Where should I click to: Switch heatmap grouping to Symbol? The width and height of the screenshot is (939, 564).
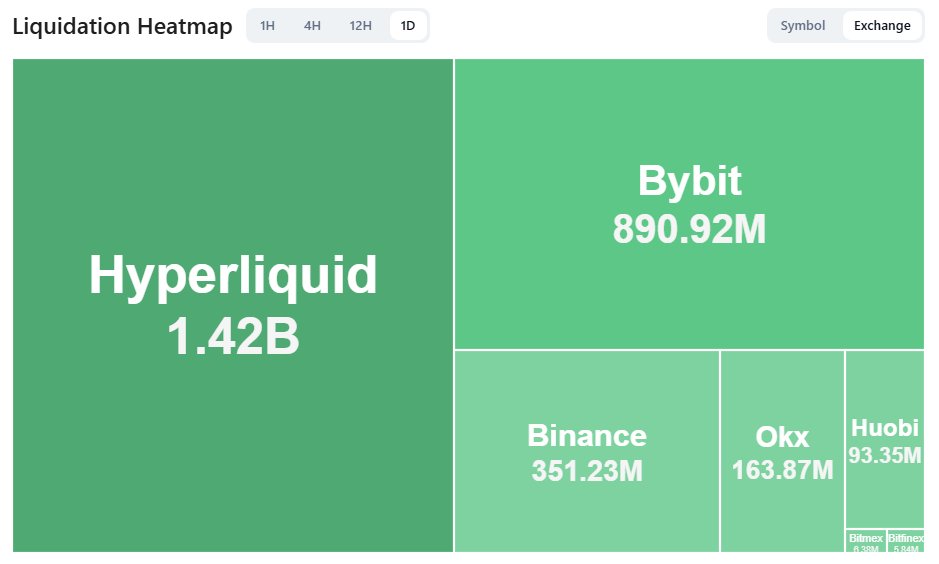tap(802, 26)
